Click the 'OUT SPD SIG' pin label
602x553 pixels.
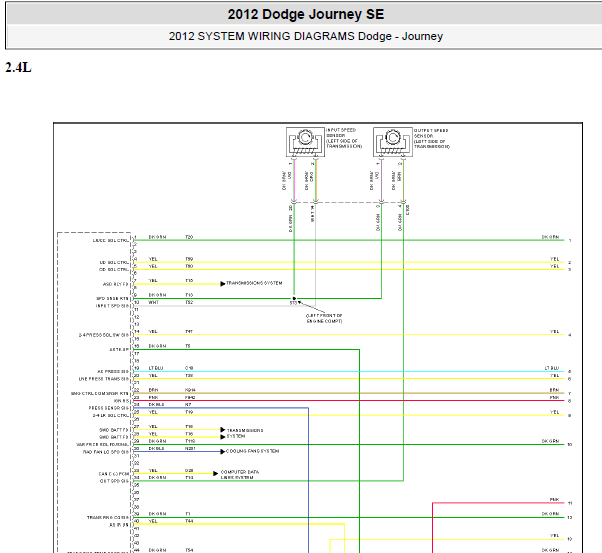(x=114, y=481)
